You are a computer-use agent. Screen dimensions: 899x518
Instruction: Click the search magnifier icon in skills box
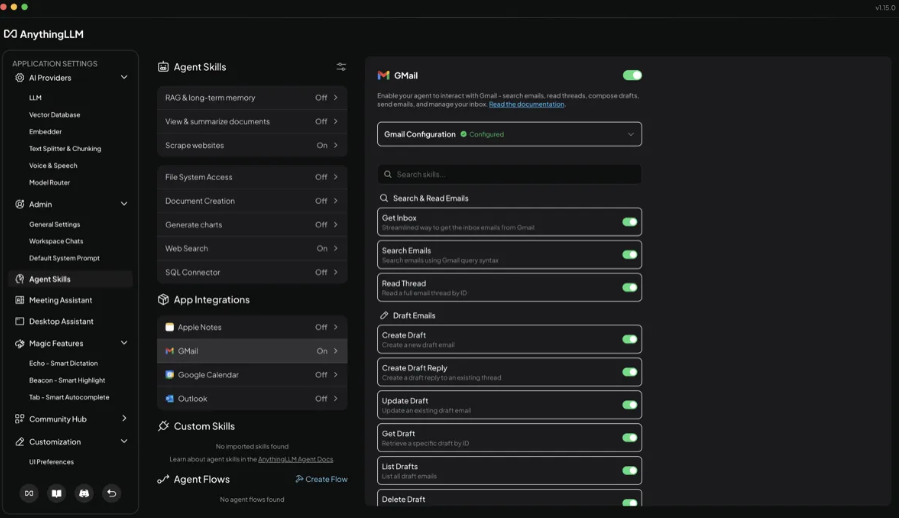[388, 174]
